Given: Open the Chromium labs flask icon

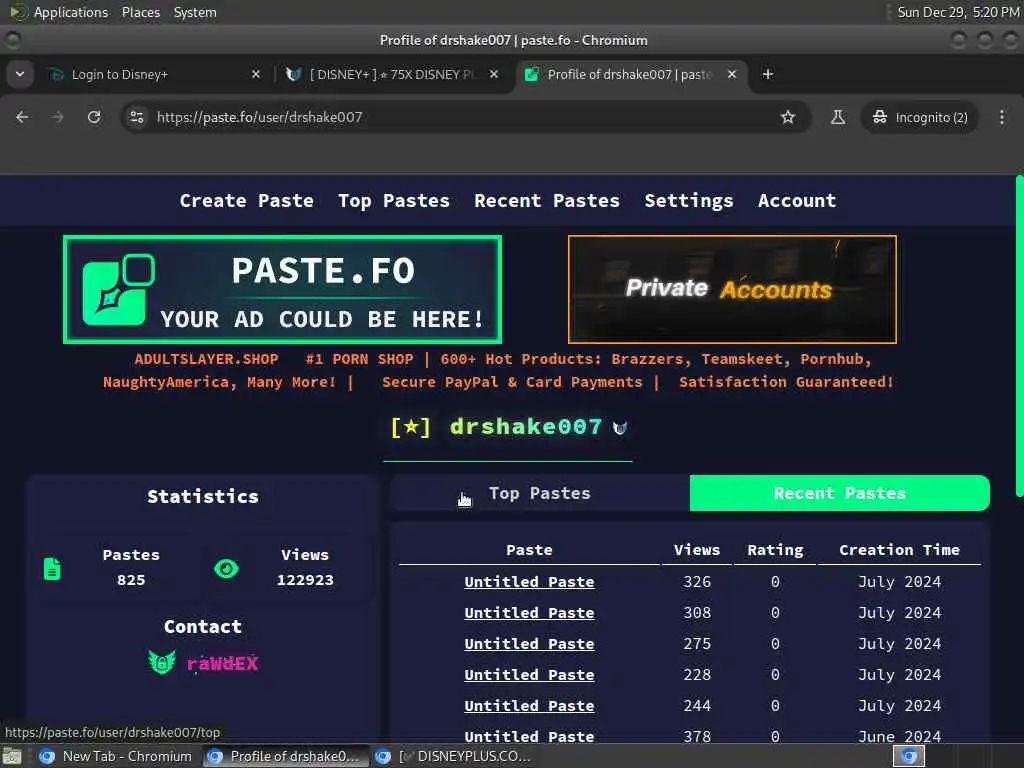Looking at the screenshot, I should click(x=838, y=117).
